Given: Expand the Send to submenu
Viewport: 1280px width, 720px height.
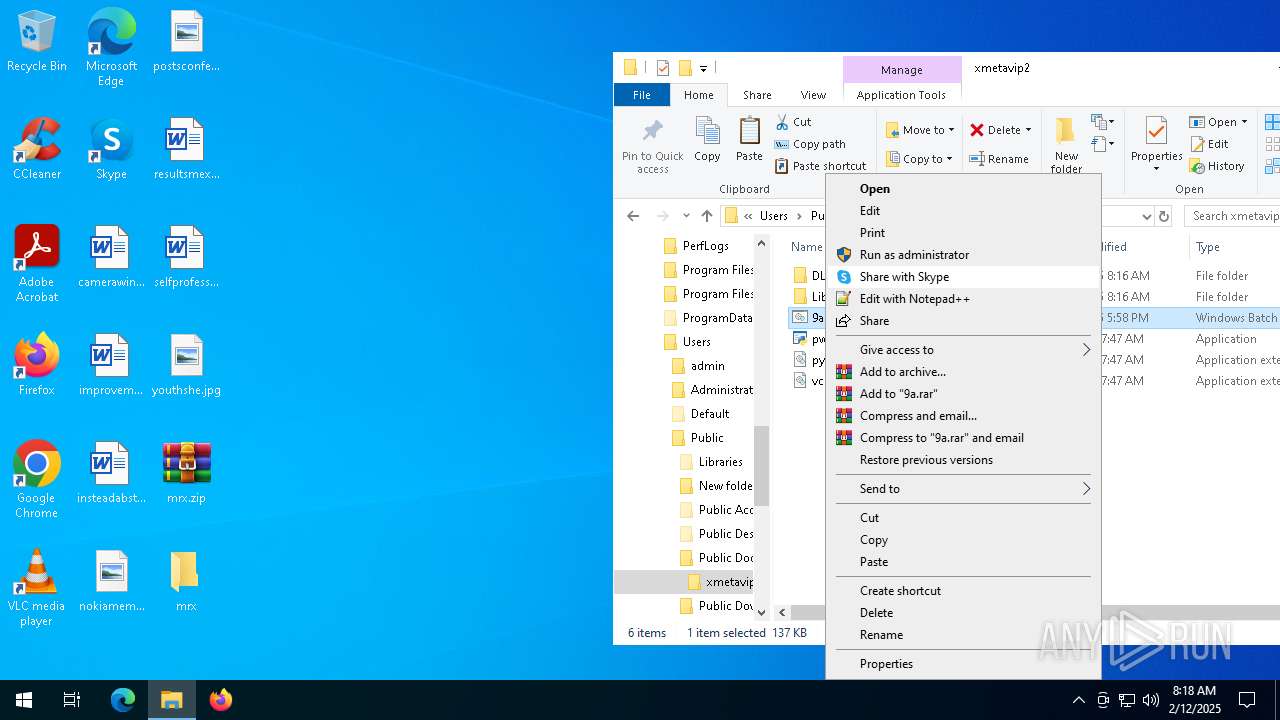Looking at the screenshot, I should 964,489.
